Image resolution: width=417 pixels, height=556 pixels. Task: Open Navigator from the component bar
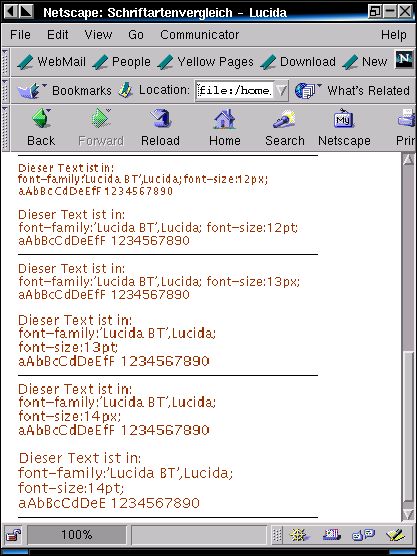[x=300, y=535]
